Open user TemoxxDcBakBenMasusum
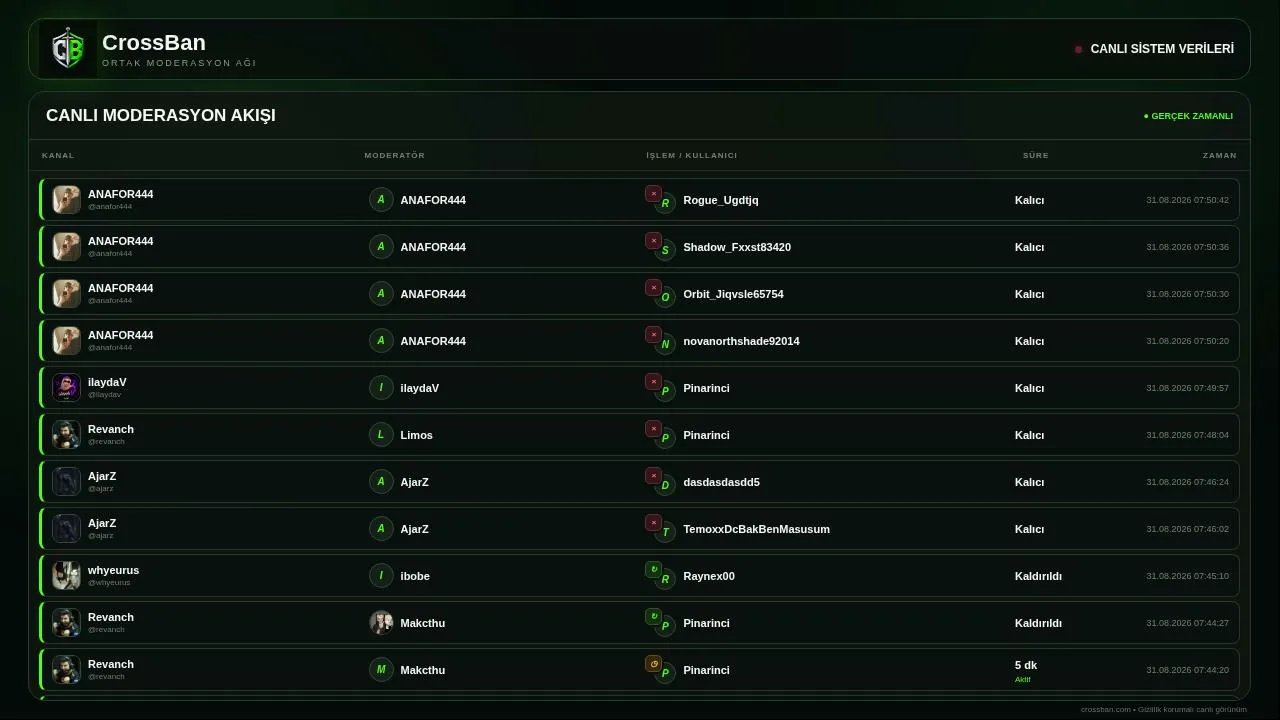The image size is (1280, 720). (x=756, y=529)
